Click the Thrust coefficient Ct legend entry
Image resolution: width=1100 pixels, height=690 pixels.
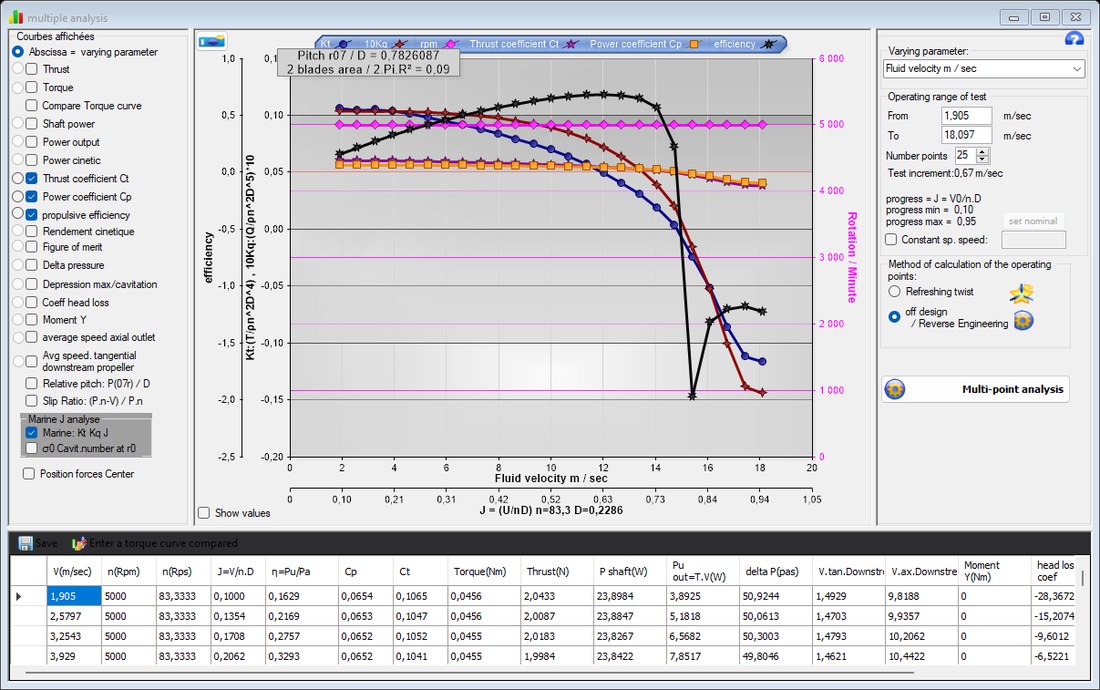coord(524,43)
